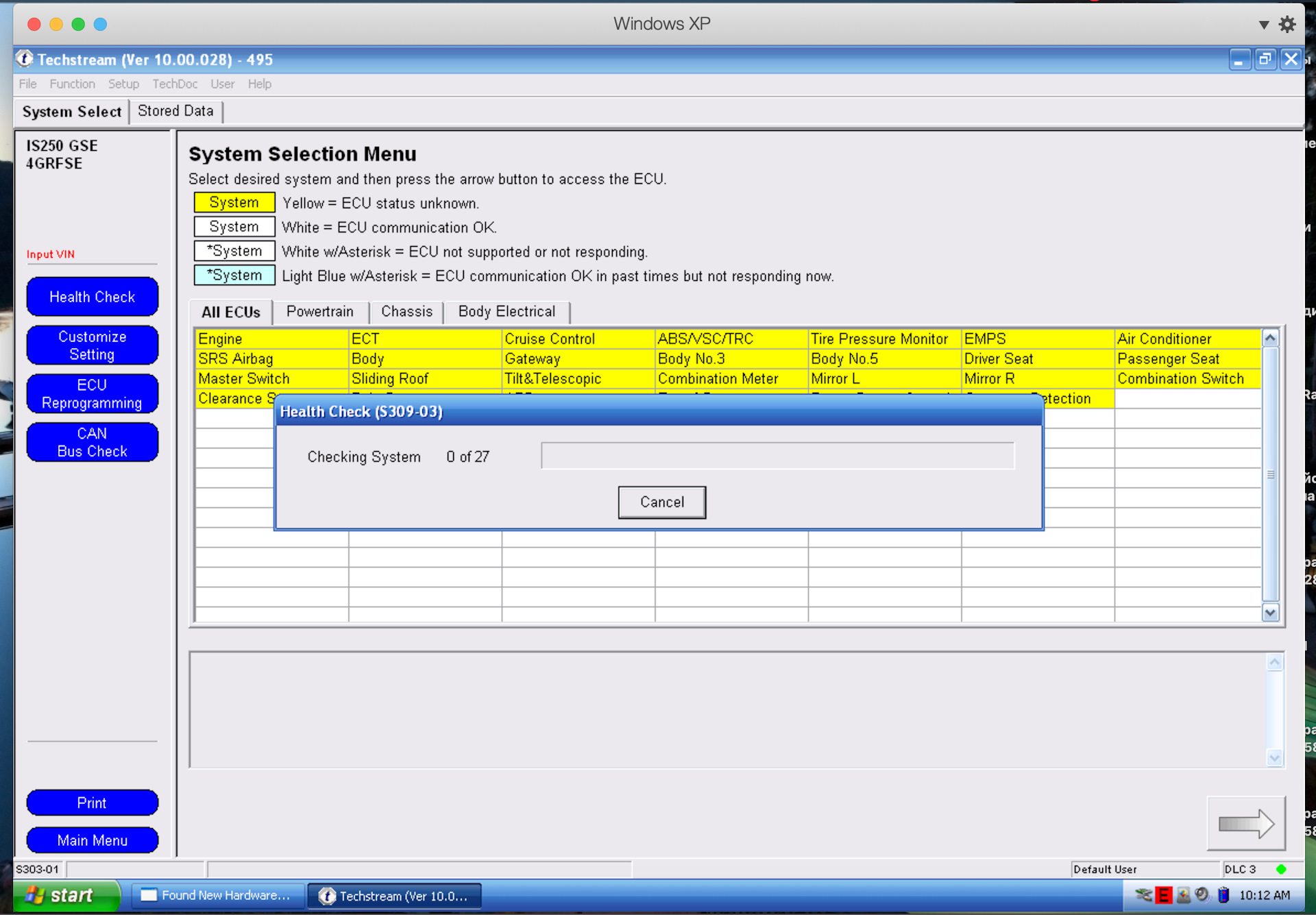The width and height of the screenshot is (1316, 915).
Task: Click the Health Check progress bar
Action: pos(777,456)
